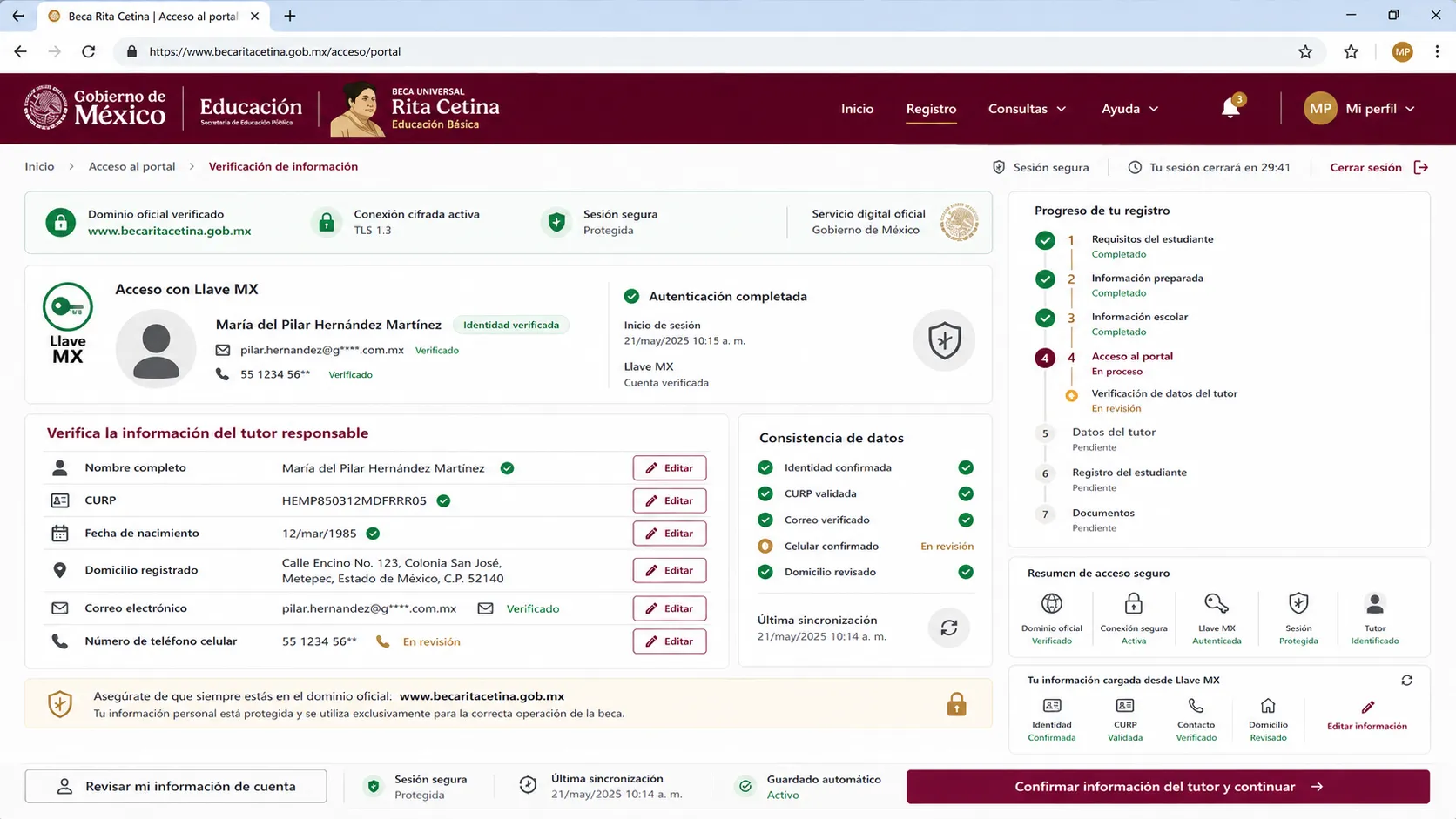Refresh the Llave MX loaded information
1456x819 pixels.
pos(1406,681)
